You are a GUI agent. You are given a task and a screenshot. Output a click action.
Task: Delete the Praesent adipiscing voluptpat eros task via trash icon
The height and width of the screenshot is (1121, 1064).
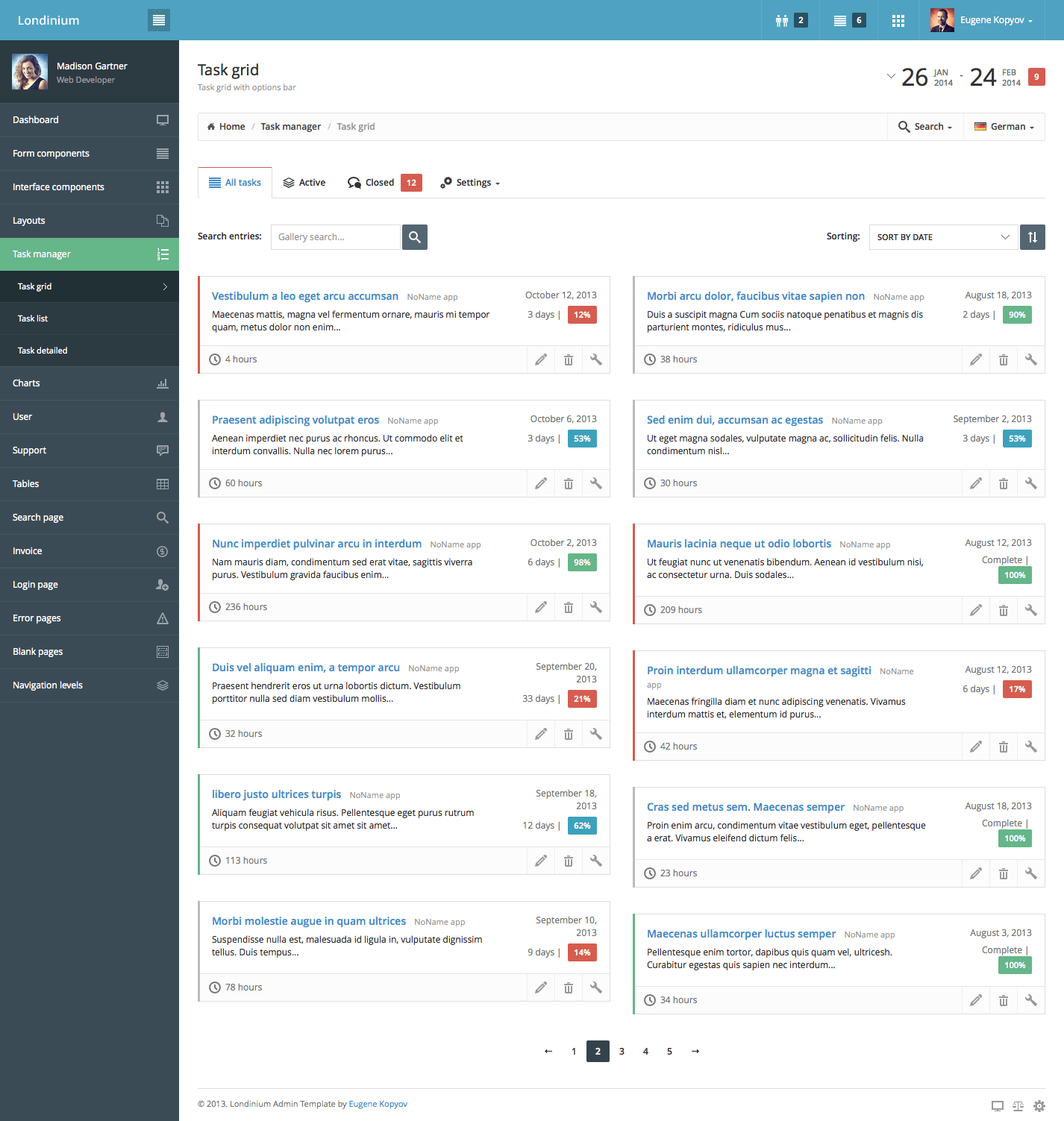click(x=568, y=483)
